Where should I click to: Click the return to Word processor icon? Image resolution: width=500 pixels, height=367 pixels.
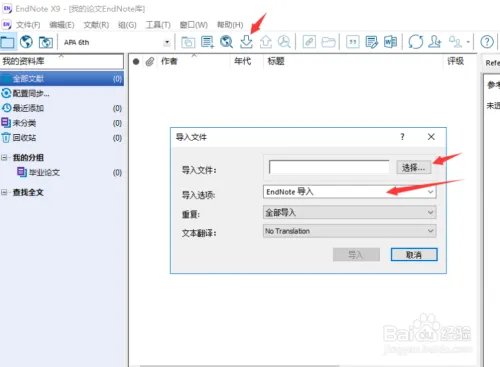click(390, 42)
